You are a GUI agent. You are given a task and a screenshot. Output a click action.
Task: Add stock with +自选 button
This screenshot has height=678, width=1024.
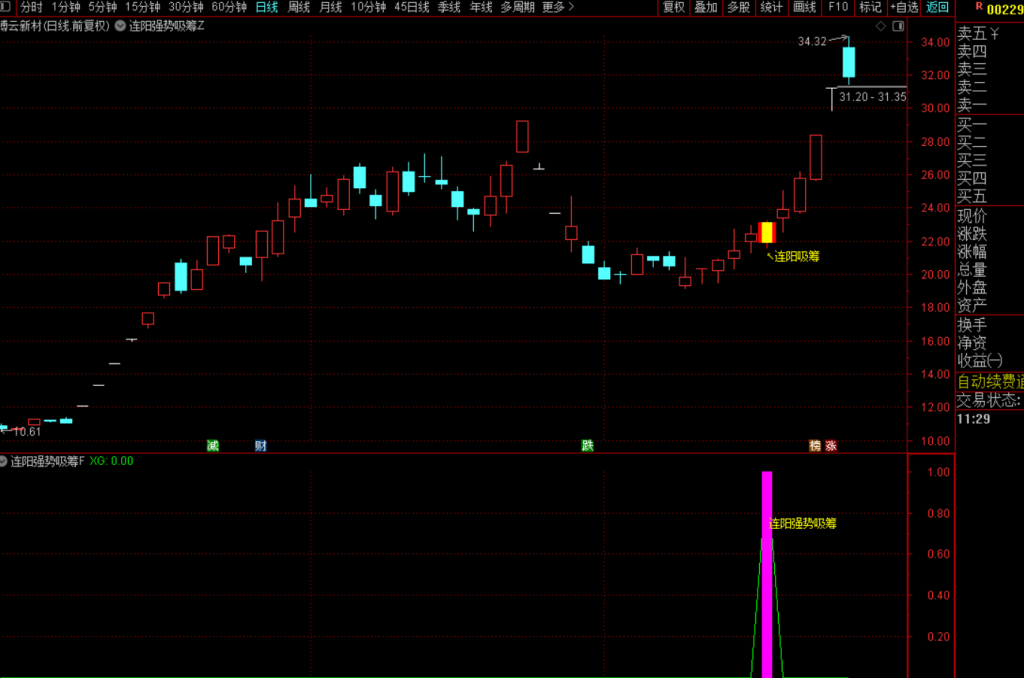coord(904,7)
